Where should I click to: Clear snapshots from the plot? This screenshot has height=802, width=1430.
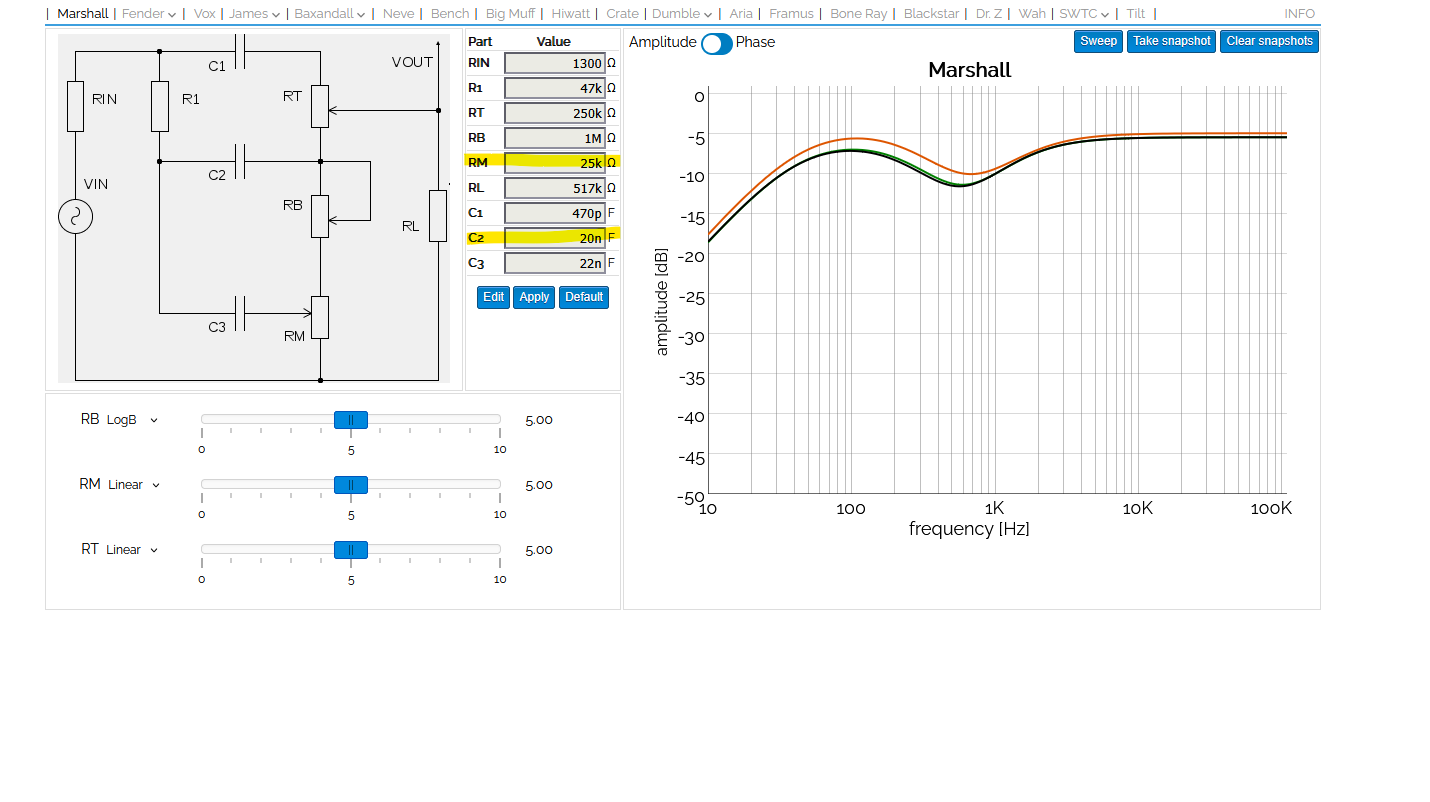point(1269,41)
